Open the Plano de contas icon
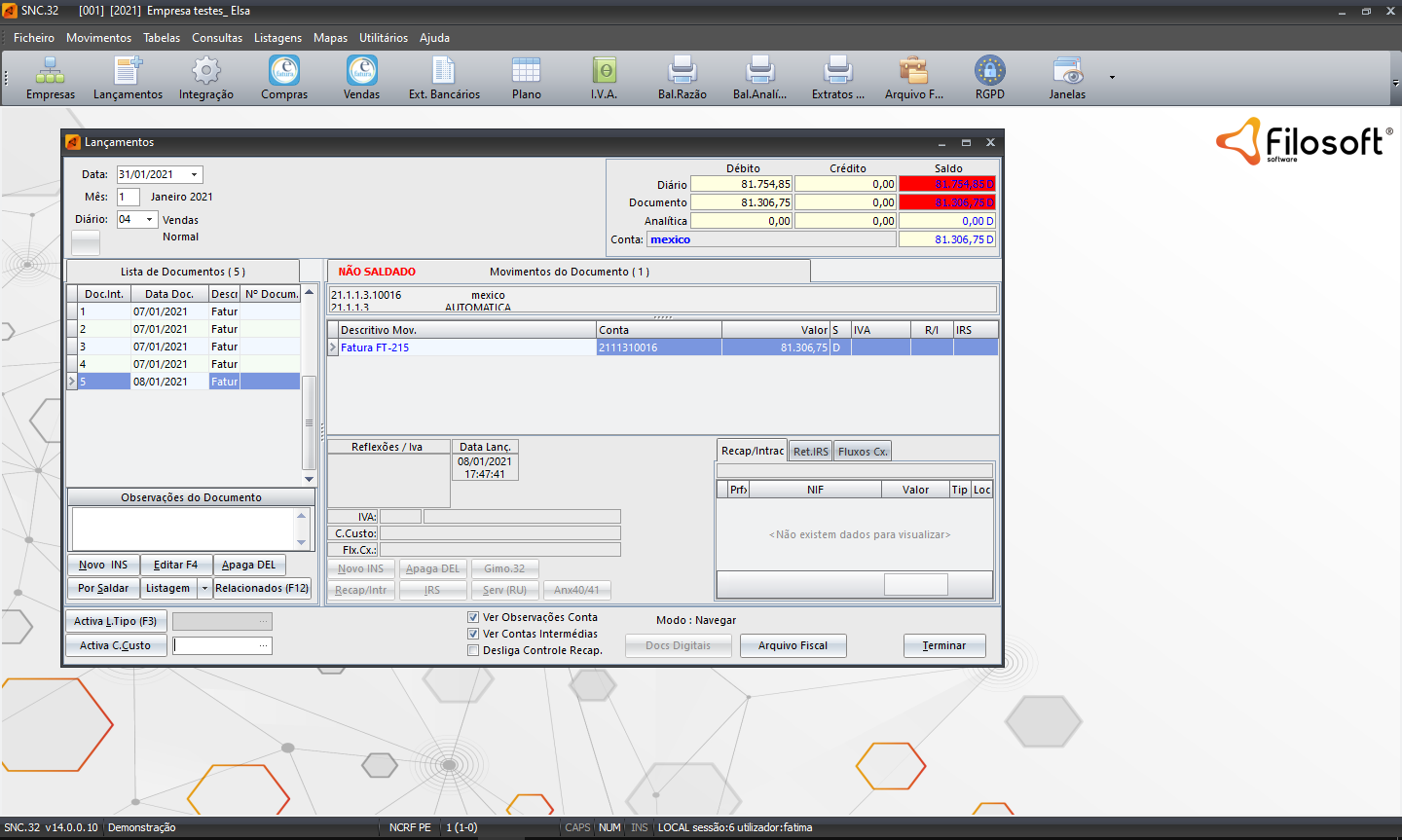 (526, 71)
